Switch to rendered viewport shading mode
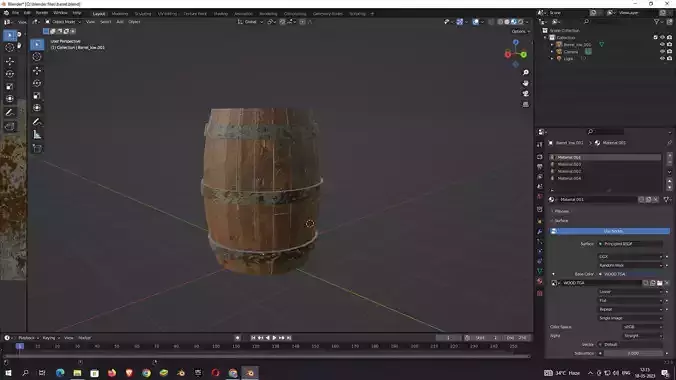Viewport: 676px width, 380px height. [x=520, y=22]
